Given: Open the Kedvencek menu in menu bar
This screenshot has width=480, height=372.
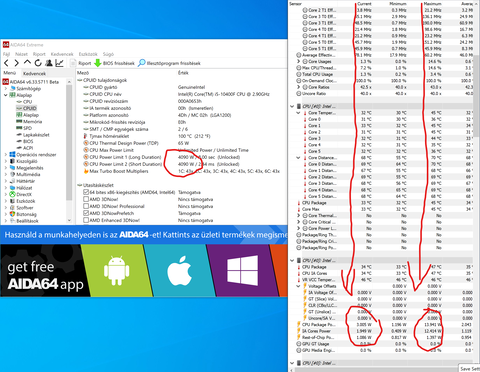Looking at the screenshot, I should pyautogui.click(x=62, y=54).
